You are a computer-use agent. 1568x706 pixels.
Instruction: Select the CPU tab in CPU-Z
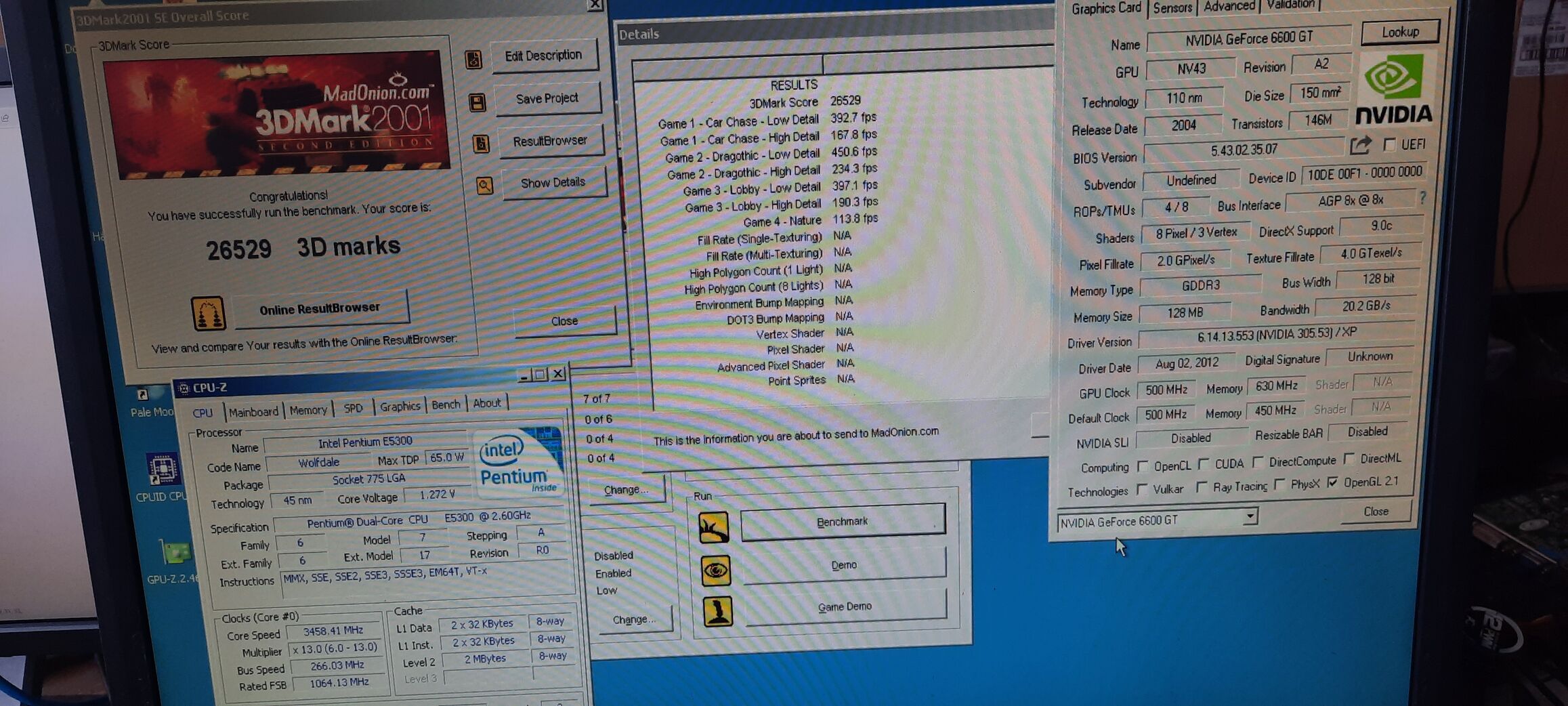(203, 413)
